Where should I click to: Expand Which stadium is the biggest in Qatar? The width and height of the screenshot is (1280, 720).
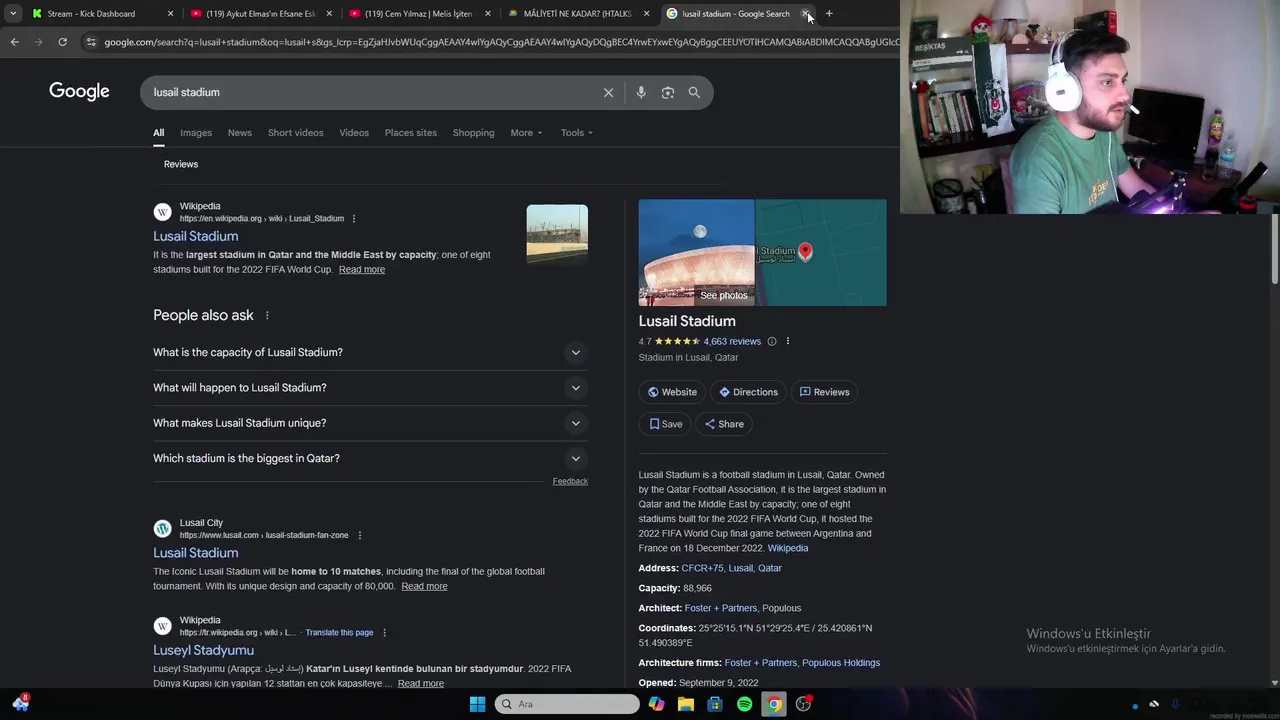coord(370,458)
